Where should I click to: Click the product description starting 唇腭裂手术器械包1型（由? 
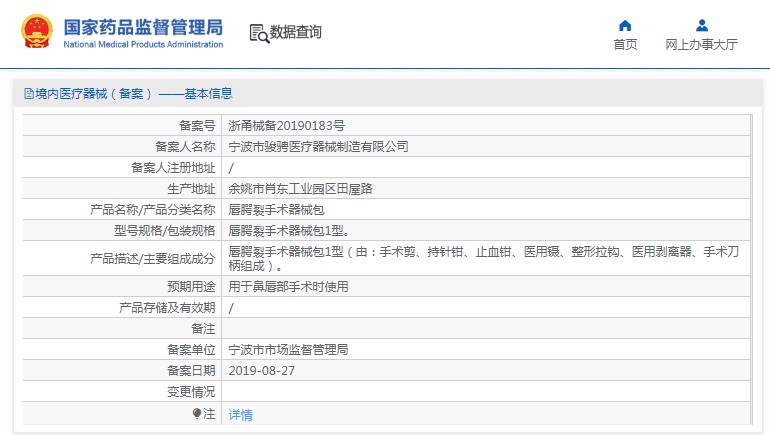[x=484, y=259]
